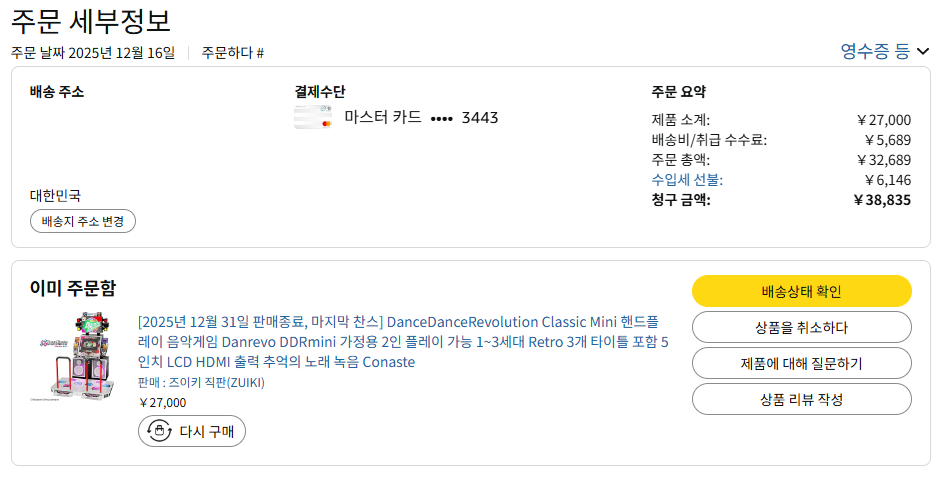
Task: Click the chevron beside 영수증 등
Action: pos(923,51)
